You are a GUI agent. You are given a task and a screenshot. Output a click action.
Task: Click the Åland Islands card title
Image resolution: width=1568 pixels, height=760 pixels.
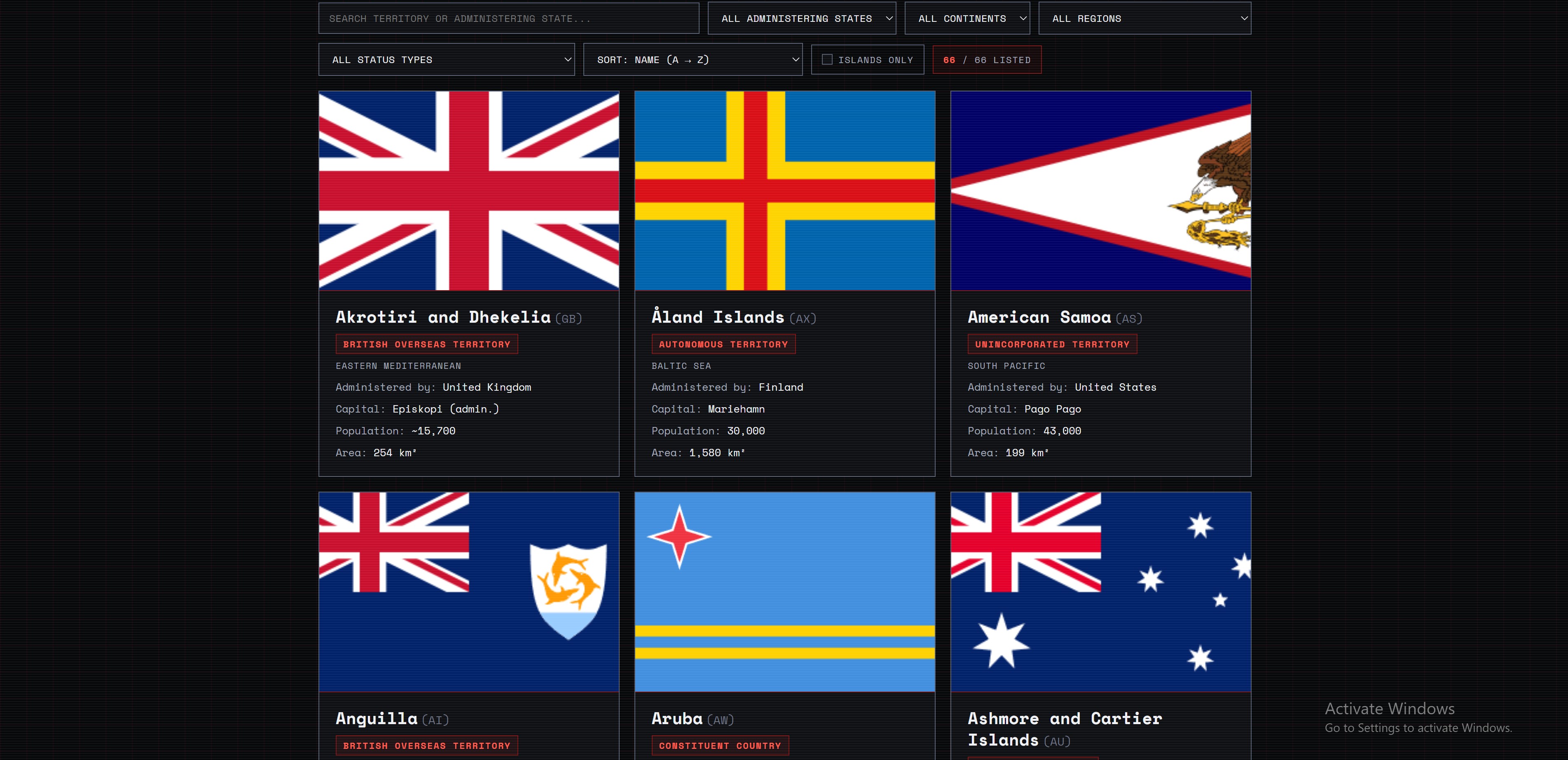[718, 316]
